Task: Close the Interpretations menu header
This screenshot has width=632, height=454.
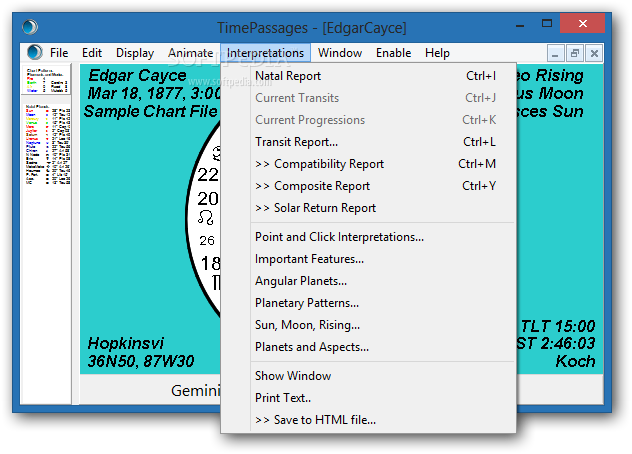Action: pos(265,53)
